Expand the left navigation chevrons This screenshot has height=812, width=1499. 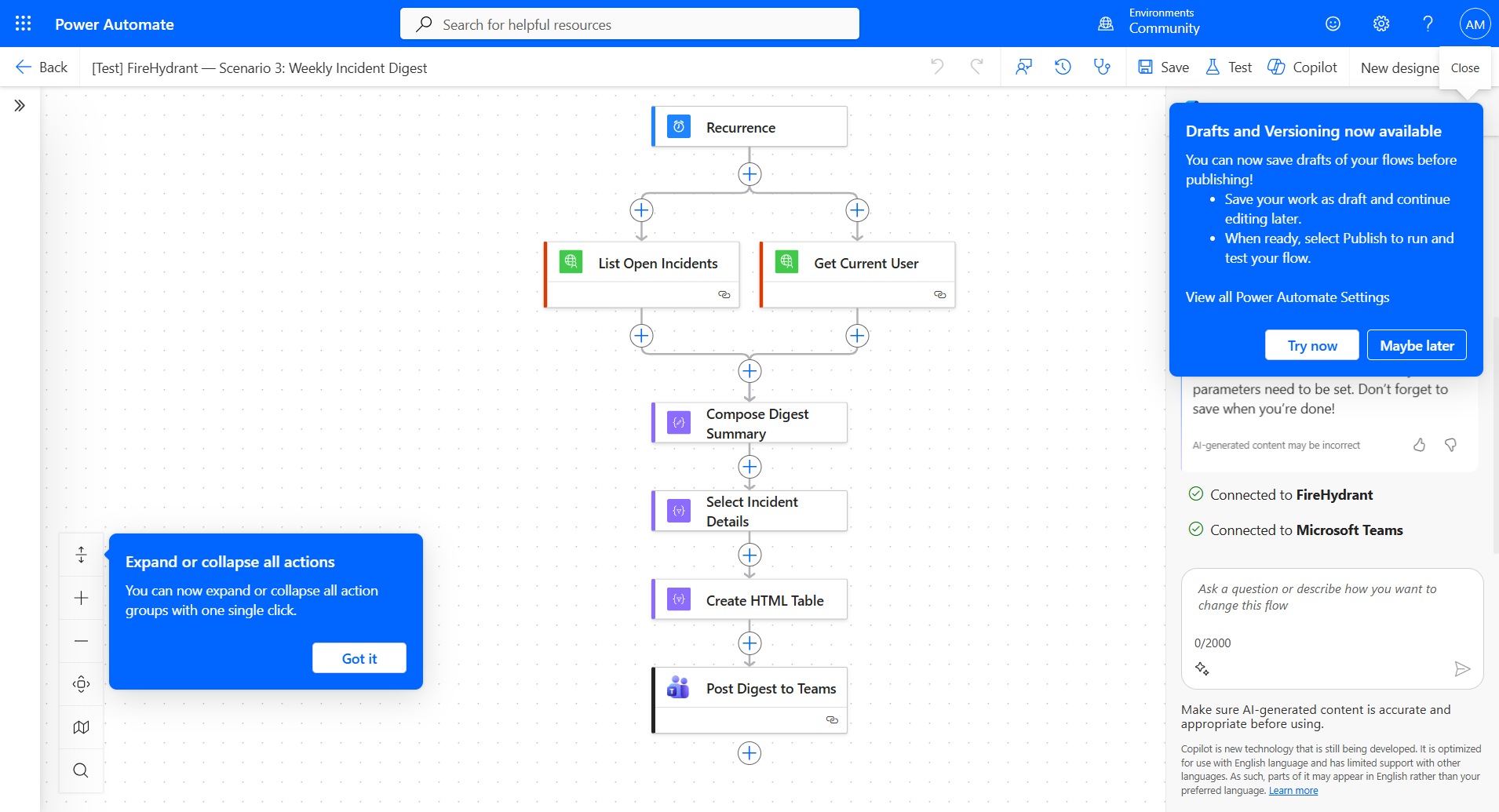(20, 105)
